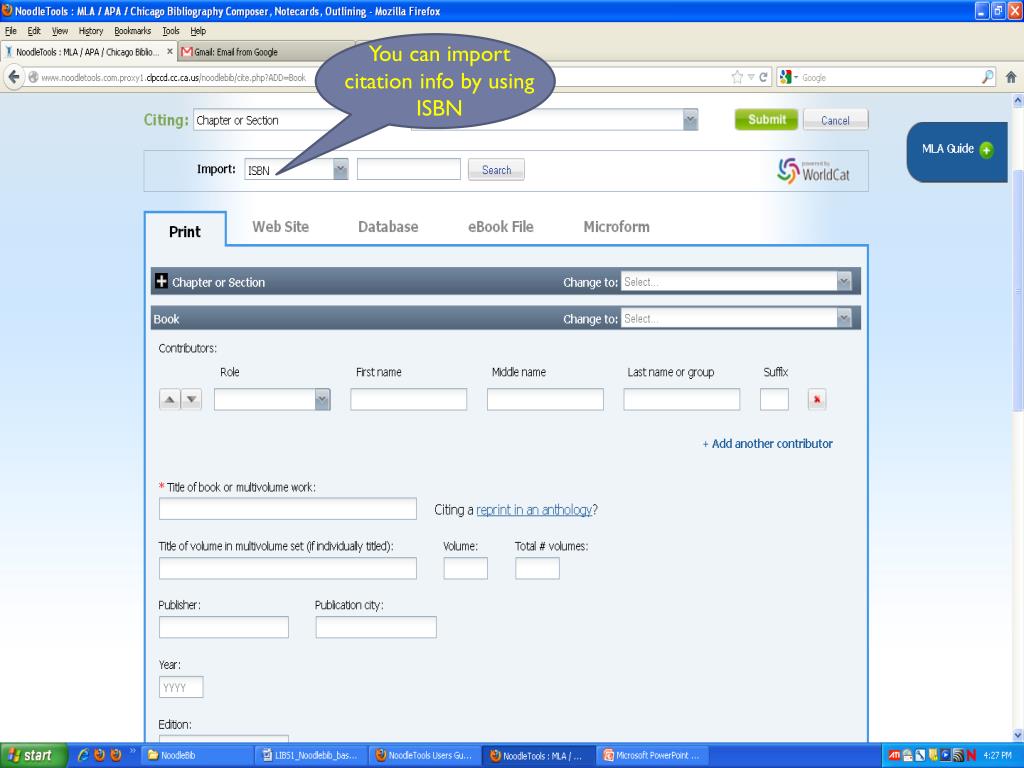Screen dimensions: 1024x768
Task: Open the MLA Guide panel
Action: coord(956,150)
